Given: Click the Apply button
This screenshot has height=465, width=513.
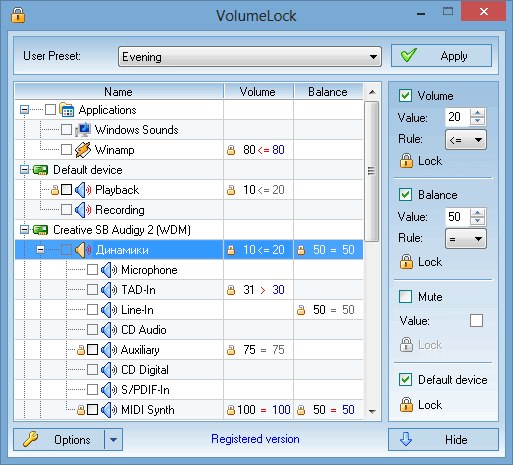Looking at the screenshot, I should [x=441, y=56].
